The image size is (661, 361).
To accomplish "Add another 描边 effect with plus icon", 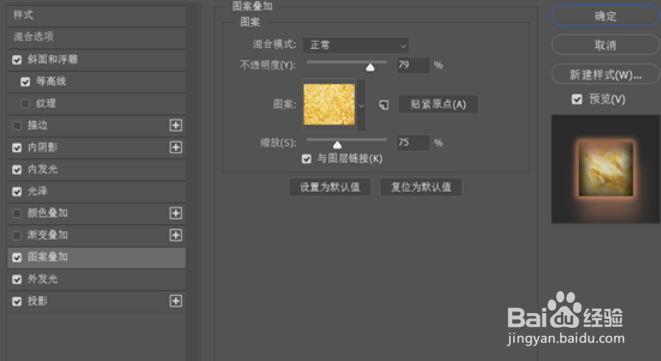I will pos(176,125).
